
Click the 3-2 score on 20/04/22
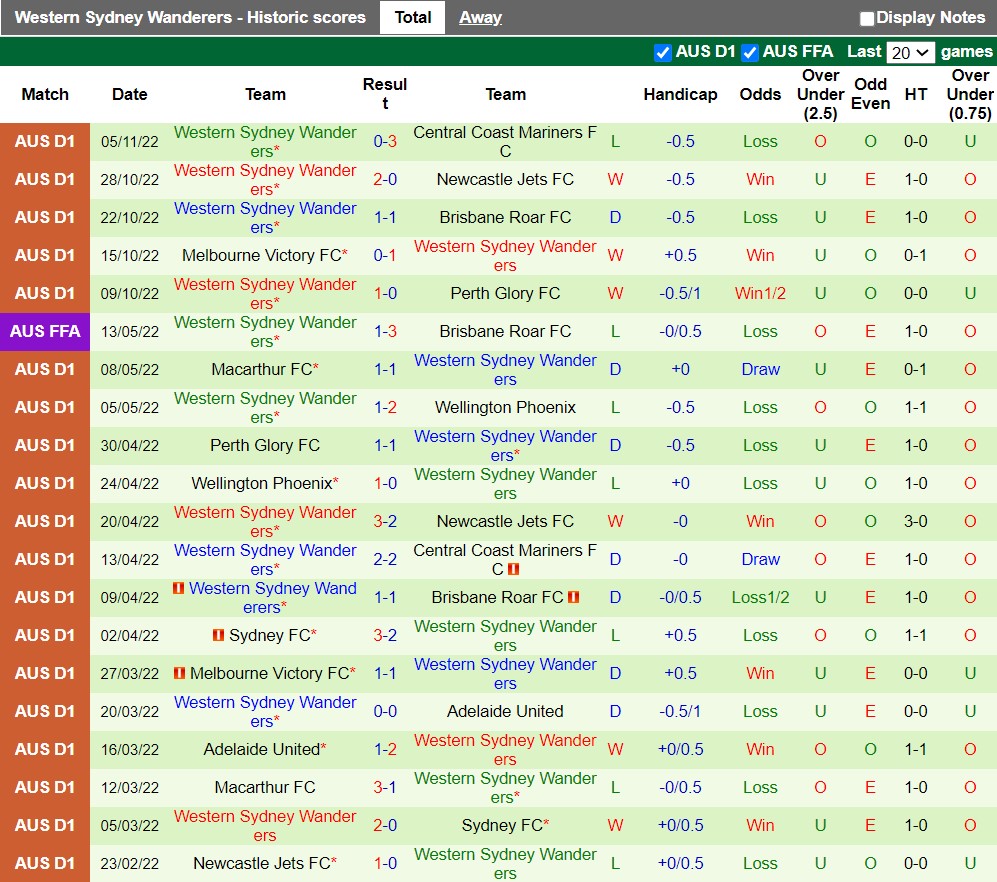click(385, 521)
